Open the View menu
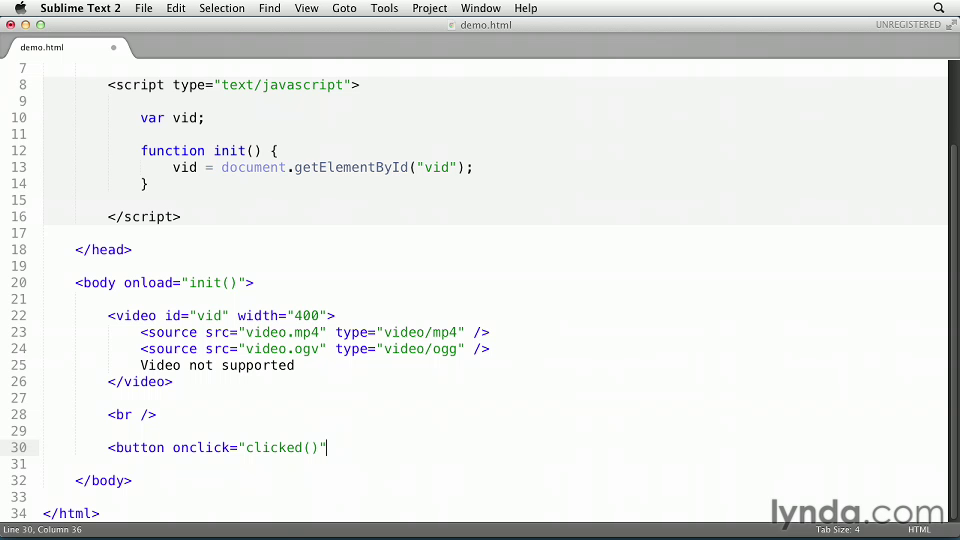This screenshot has height=540, width=960. 306,8
